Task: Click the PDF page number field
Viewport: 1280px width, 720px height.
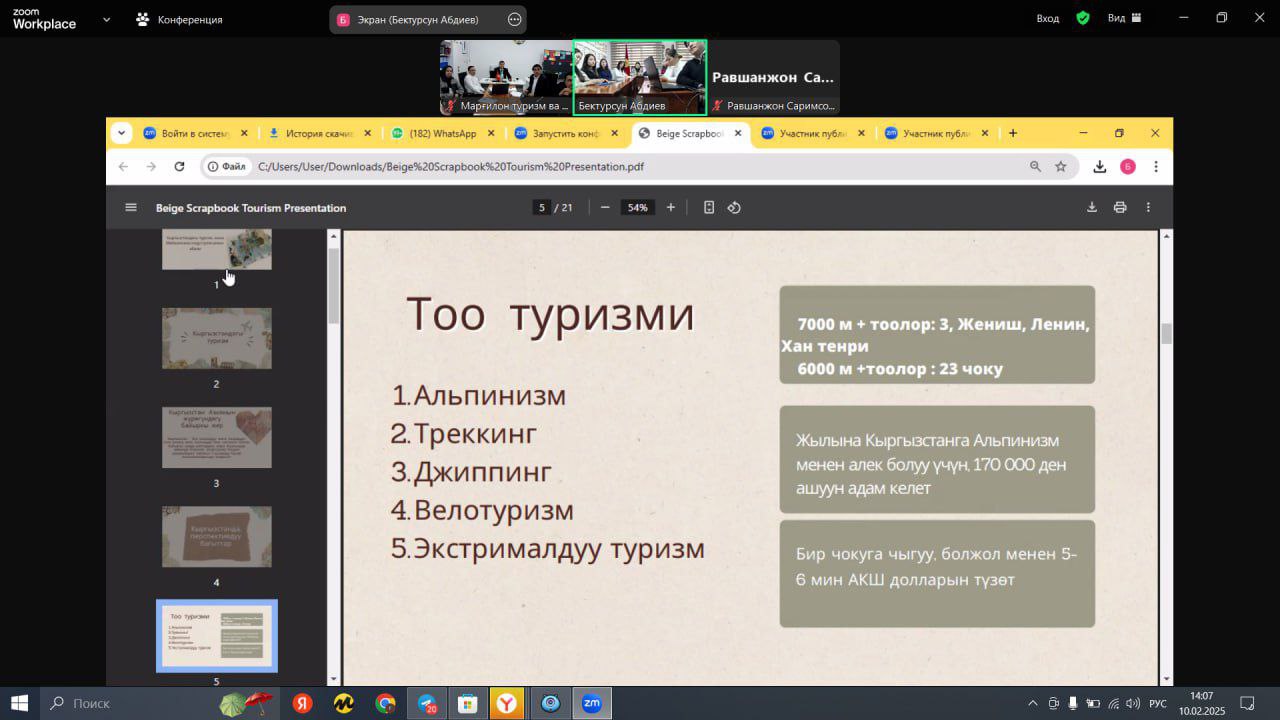Action: pyautogui.click(x=541, y=207)
